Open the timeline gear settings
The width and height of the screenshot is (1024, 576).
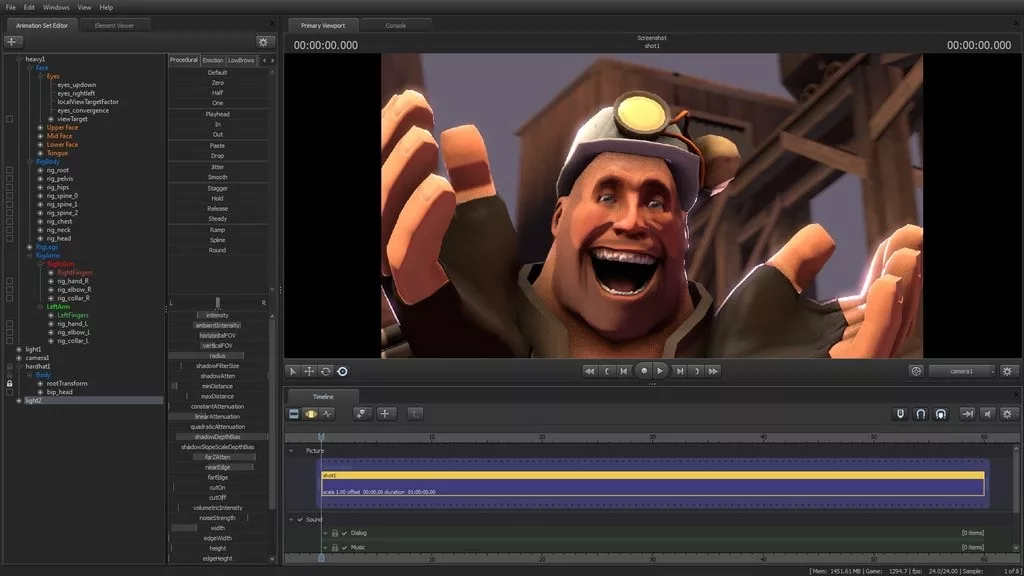pyautogui.click(x=1008, y=413)
